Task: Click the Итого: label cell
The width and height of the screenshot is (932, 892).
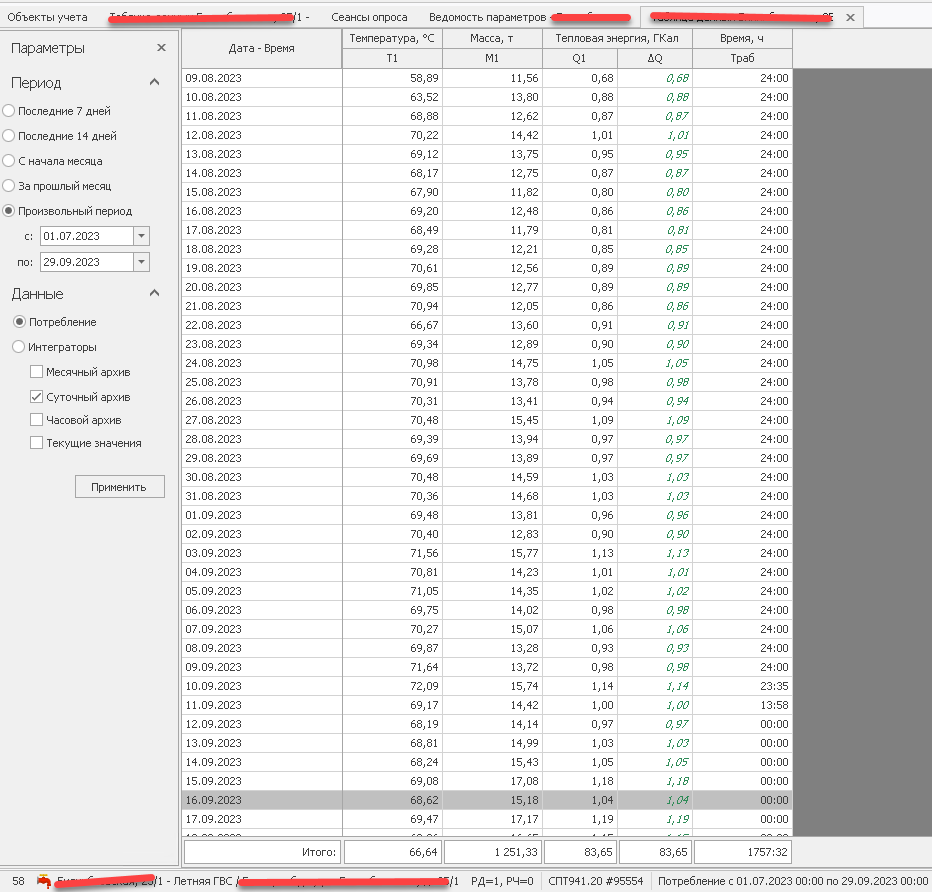Action: tap(263, 852)
